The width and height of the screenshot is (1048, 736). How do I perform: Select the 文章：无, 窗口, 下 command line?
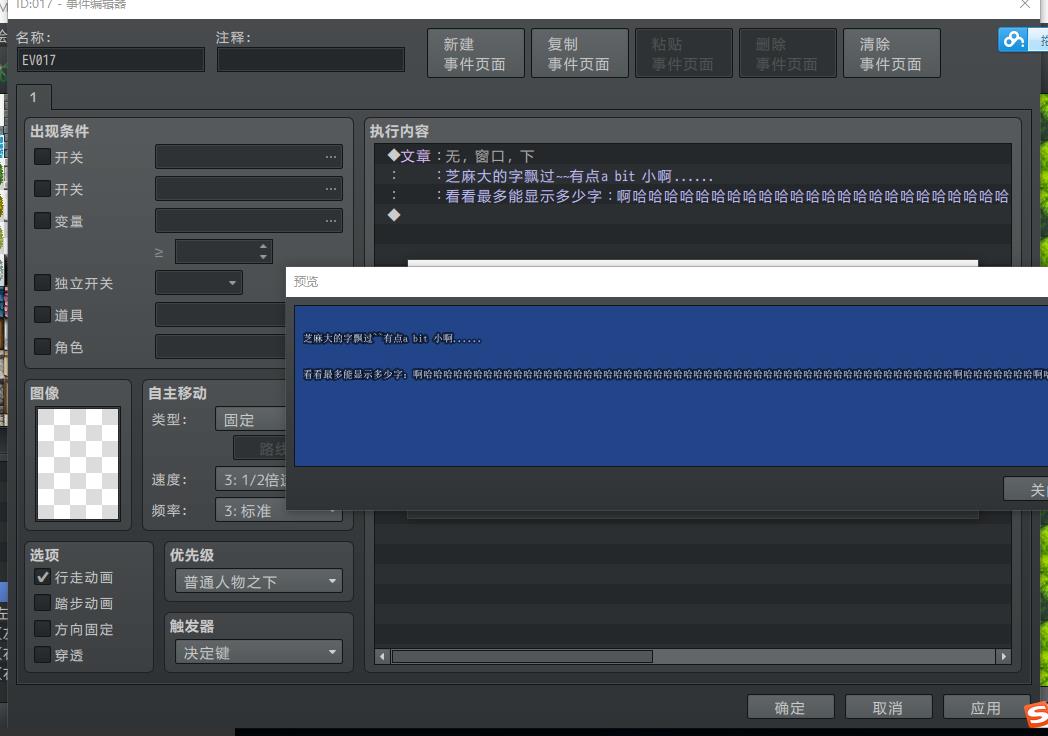coord(692,156)
